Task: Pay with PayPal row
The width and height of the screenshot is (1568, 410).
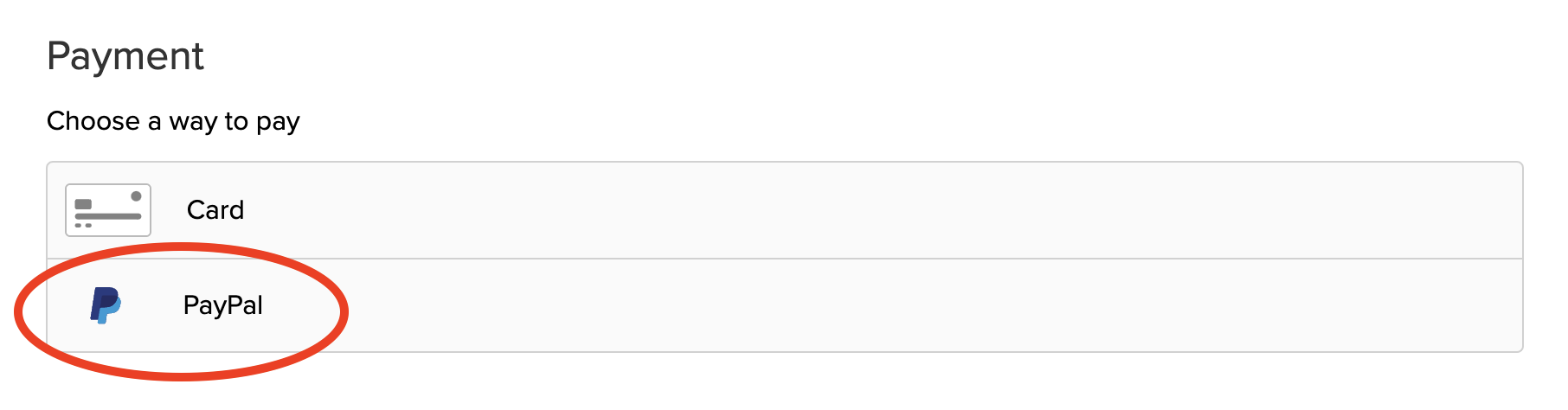Action: tap(785, 305)
